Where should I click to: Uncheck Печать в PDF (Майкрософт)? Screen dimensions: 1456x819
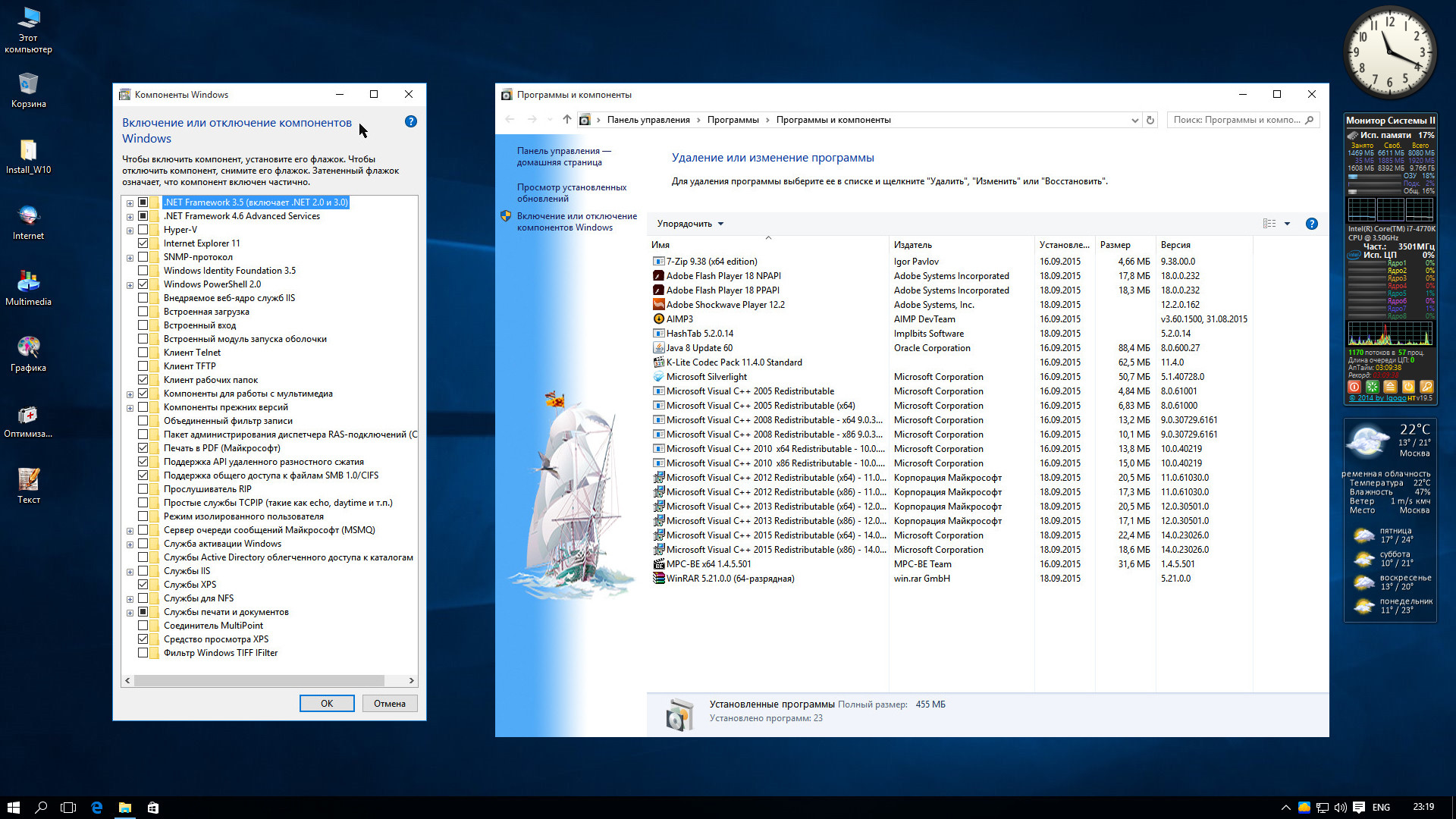point(143,448)
